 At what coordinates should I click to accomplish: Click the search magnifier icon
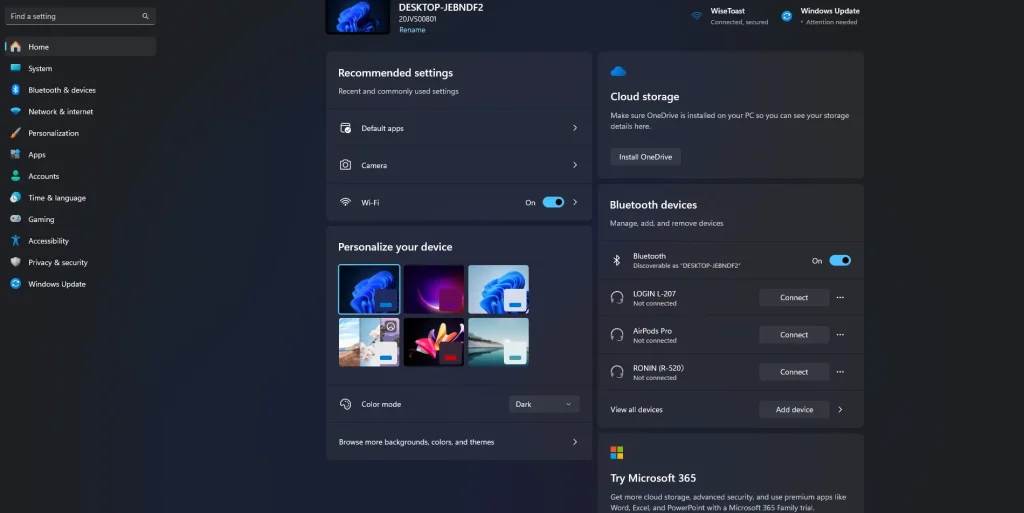[x=145, y=16]
